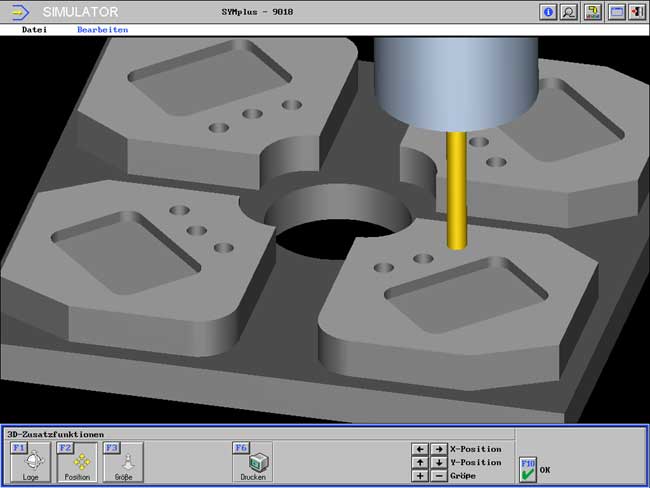This screenshot has width=650, height=488.
Task: Click the magnifier search icon in title bar
Action: click(569, 12)
